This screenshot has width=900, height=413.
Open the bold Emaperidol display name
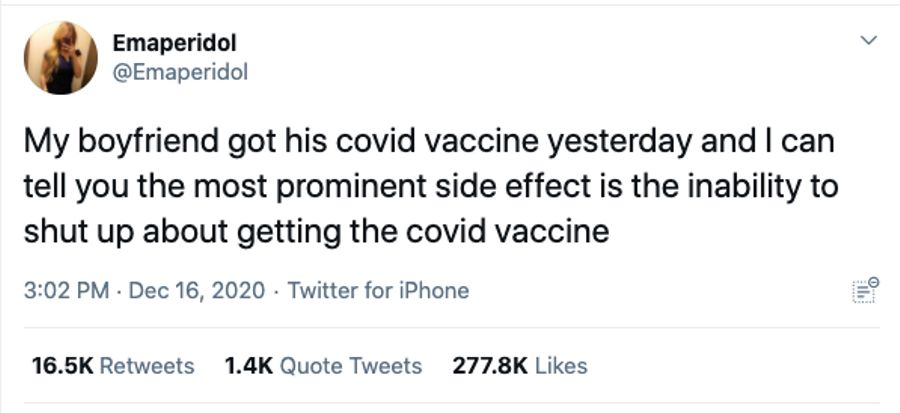(x=175, y=43)
